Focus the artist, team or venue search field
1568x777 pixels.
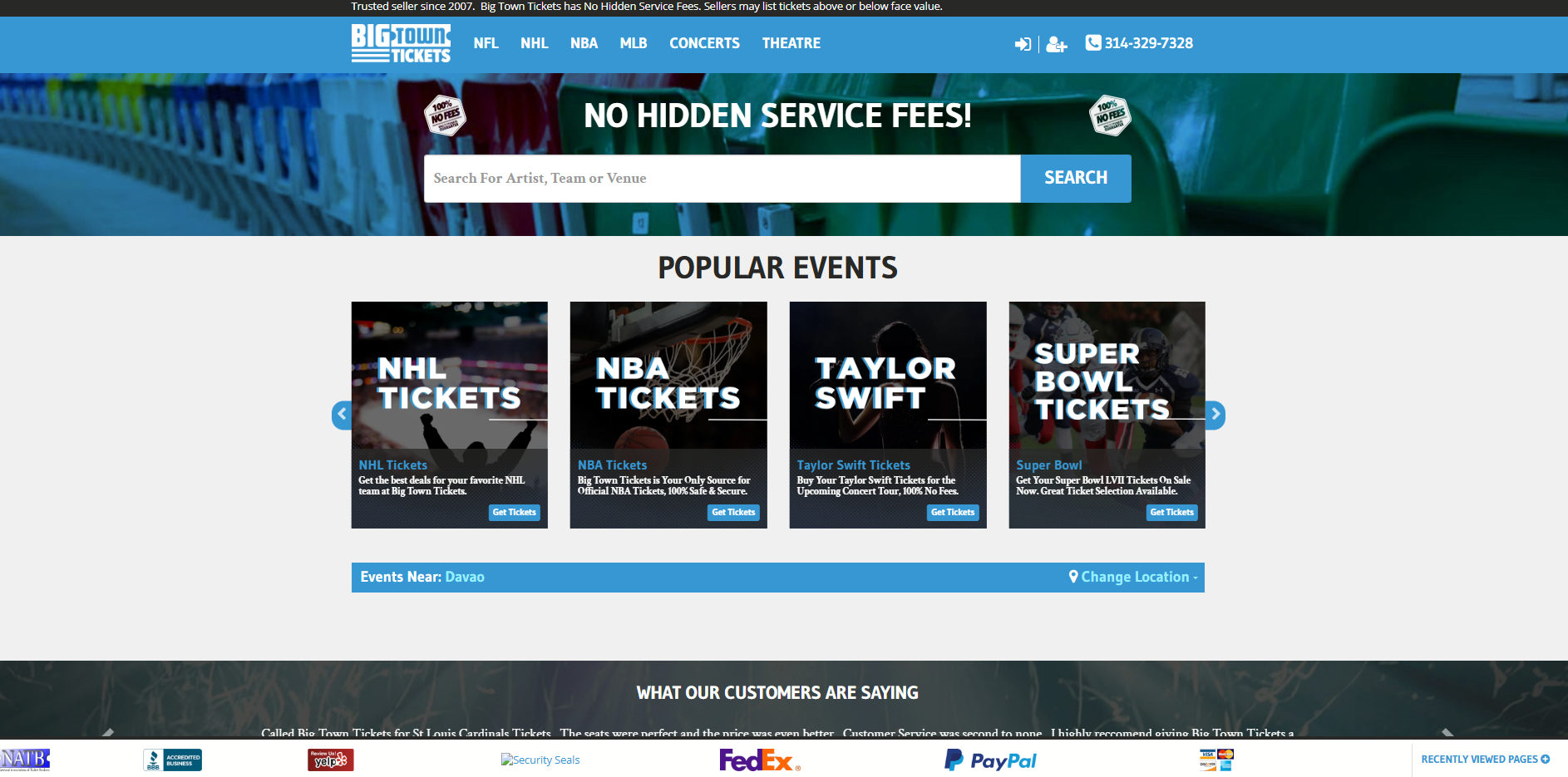(722, 178)
